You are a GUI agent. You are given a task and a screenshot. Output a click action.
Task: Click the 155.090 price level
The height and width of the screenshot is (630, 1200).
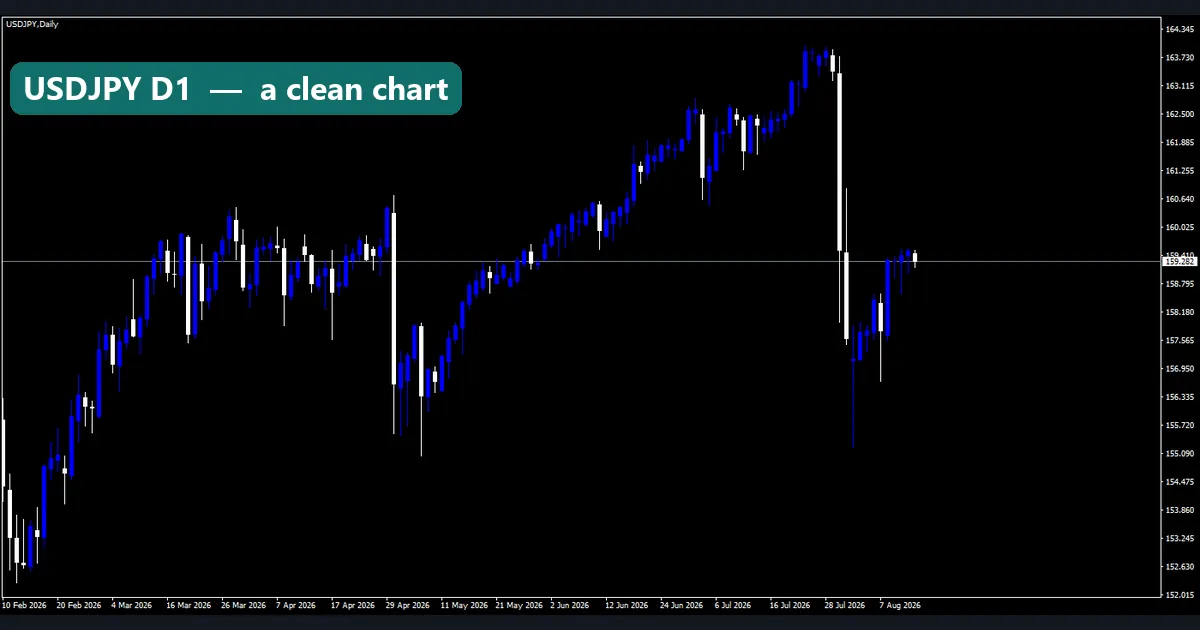[x=1180, y=453]
